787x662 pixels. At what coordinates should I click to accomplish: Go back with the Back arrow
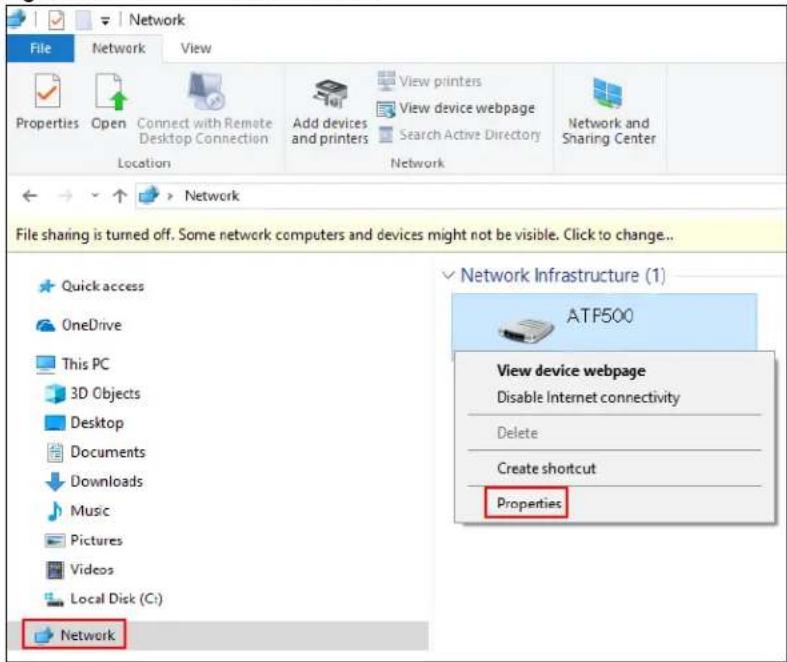[x=30, y=196]
